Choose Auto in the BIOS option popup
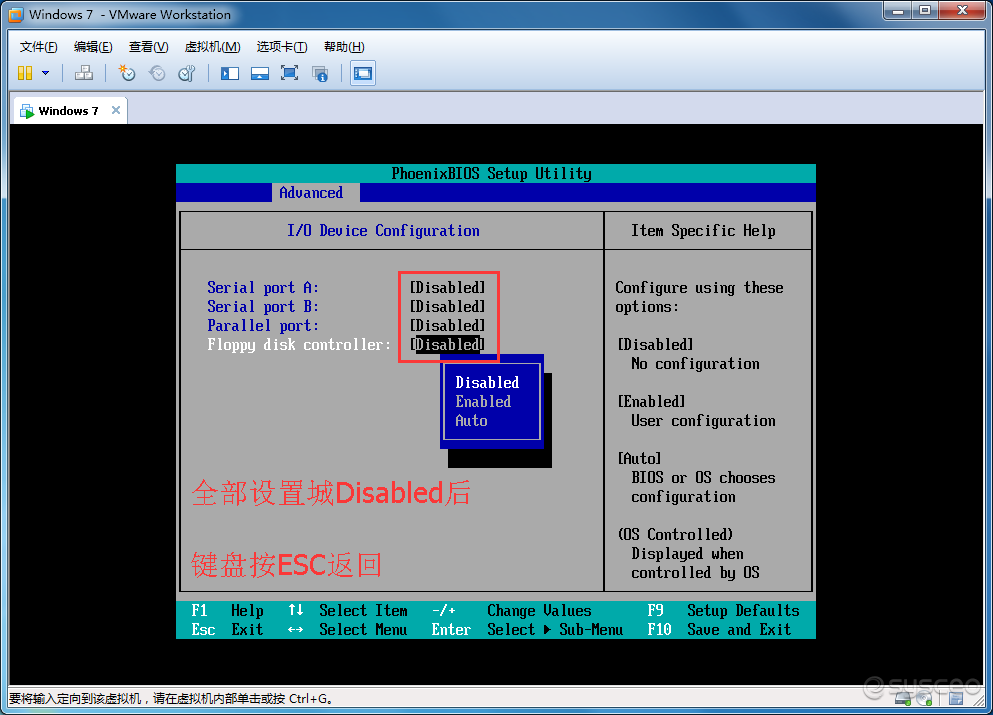This screenshot has width=993, height=715. tap(471, 421)
